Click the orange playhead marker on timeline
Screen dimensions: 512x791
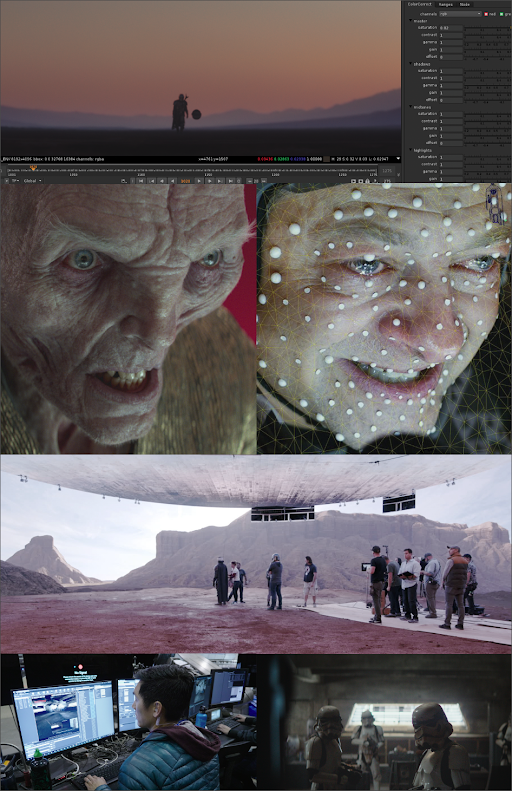coord(33,167)
